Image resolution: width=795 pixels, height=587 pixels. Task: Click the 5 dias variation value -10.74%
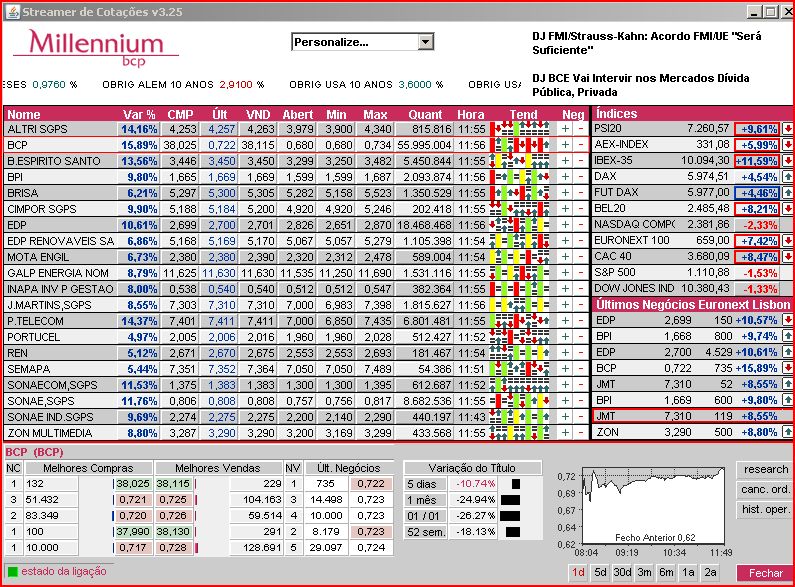[476, 484]
